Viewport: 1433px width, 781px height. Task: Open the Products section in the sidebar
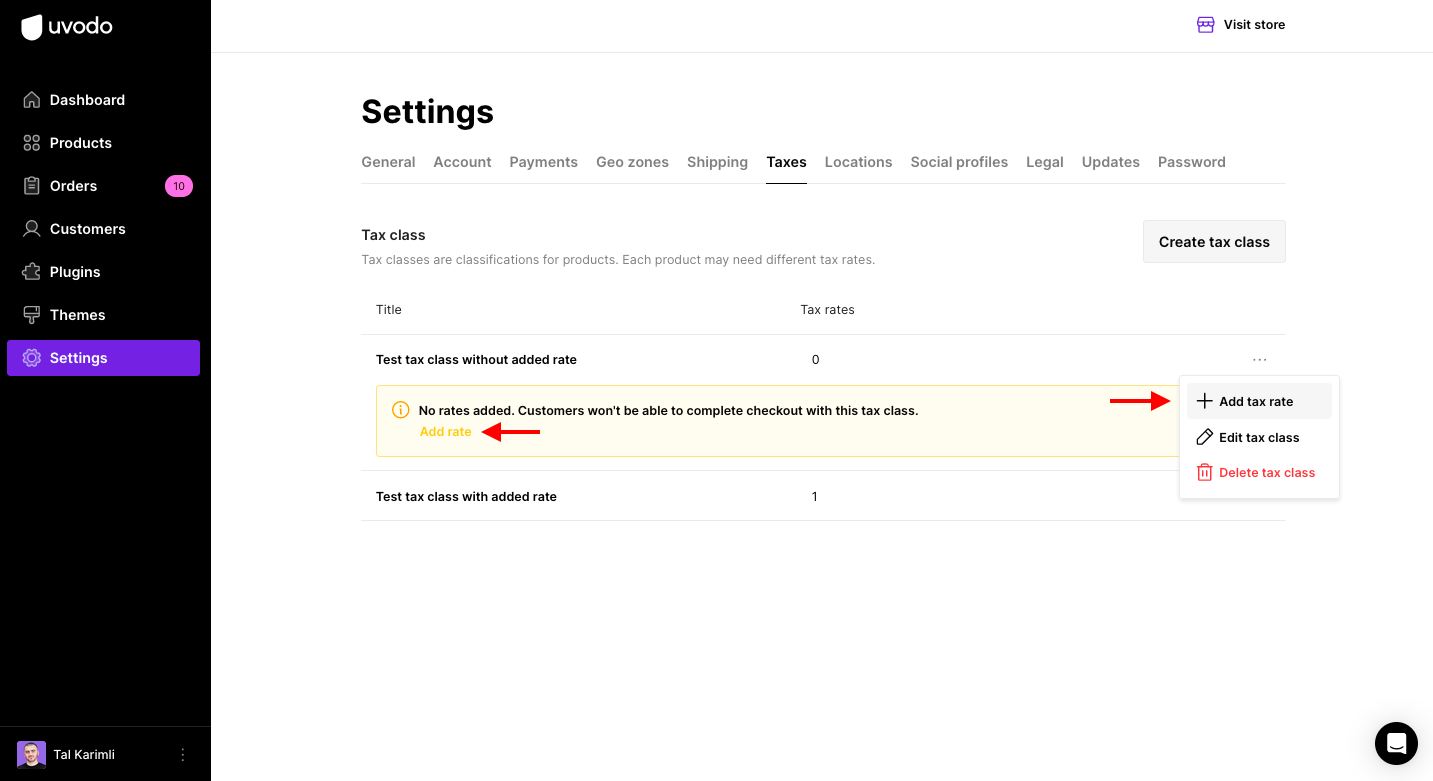click(80, 143)
